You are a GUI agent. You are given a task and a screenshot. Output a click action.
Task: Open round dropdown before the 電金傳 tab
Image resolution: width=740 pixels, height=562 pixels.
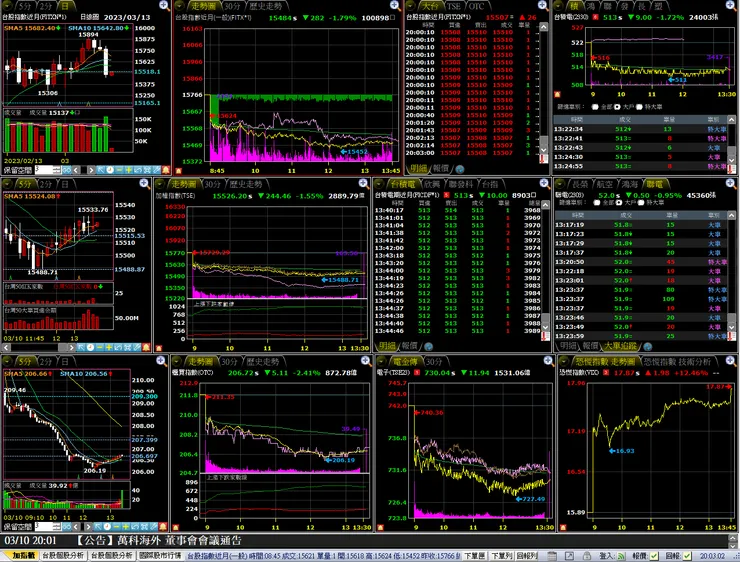(x=380, y=361)
